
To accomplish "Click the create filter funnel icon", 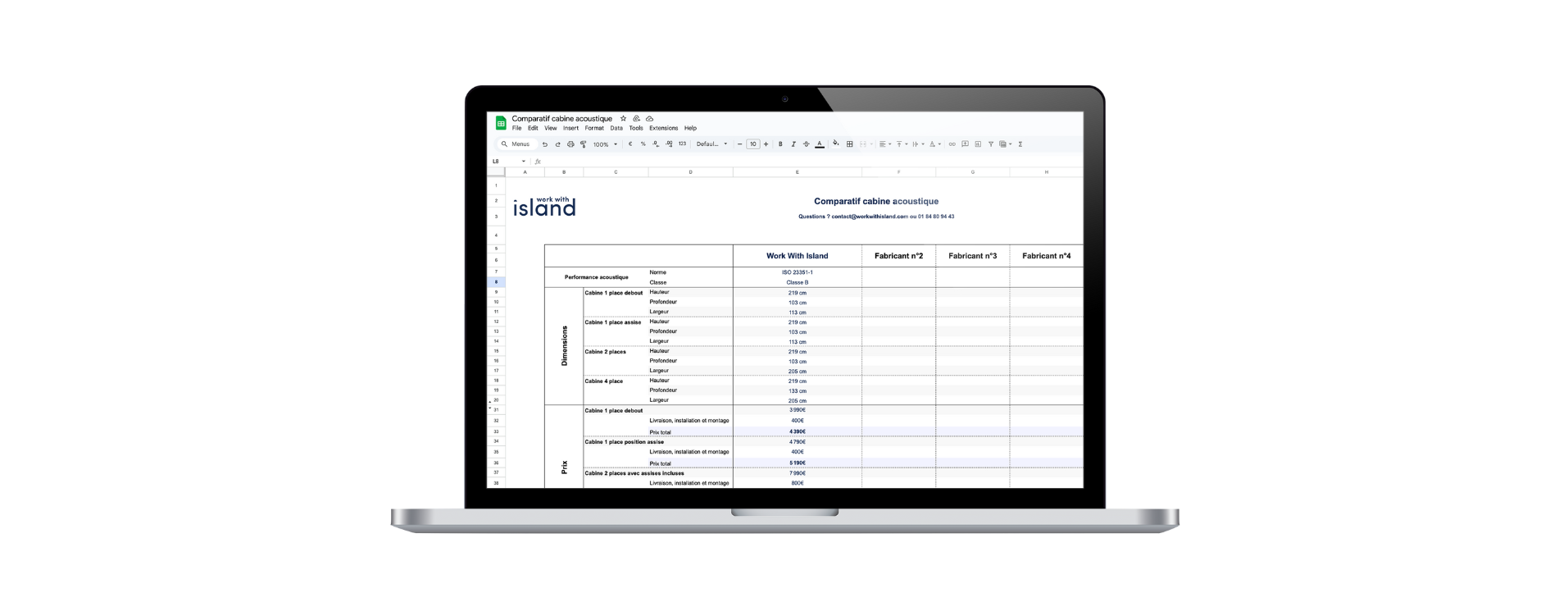I will [991, 144].
